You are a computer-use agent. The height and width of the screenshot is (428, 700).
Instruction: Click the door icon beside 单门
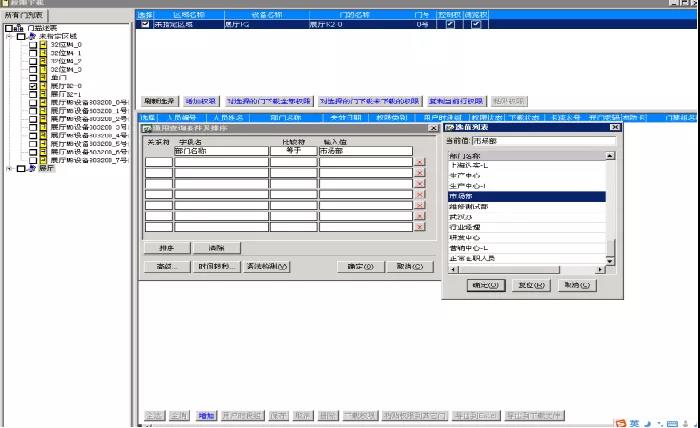[43, 78]
